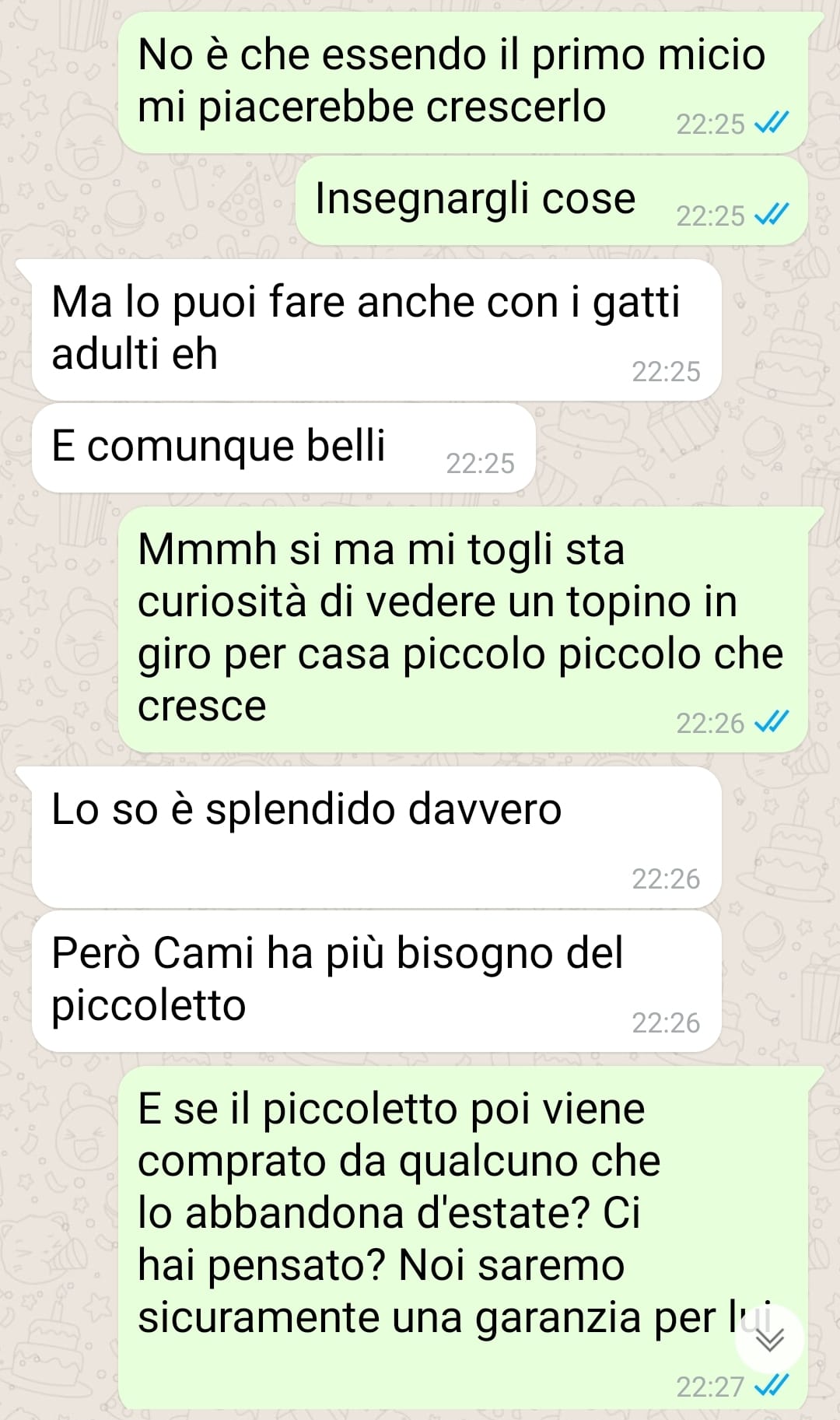Image resolution: width=840 pixels, height=1420 pixels.
Task: Click the 22:25 timestamp on the 'gatti adulti' message
Action: tap(666, 371)
